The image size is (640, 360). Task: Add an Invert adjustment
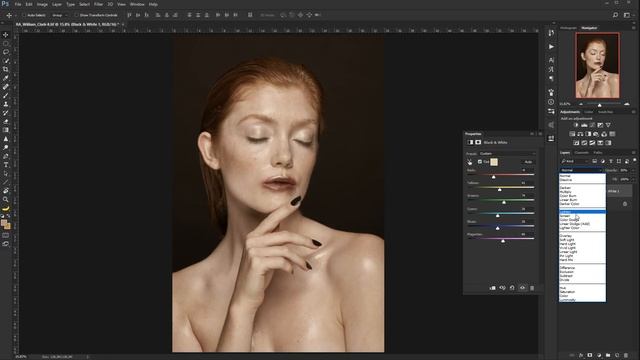(576, 143)
